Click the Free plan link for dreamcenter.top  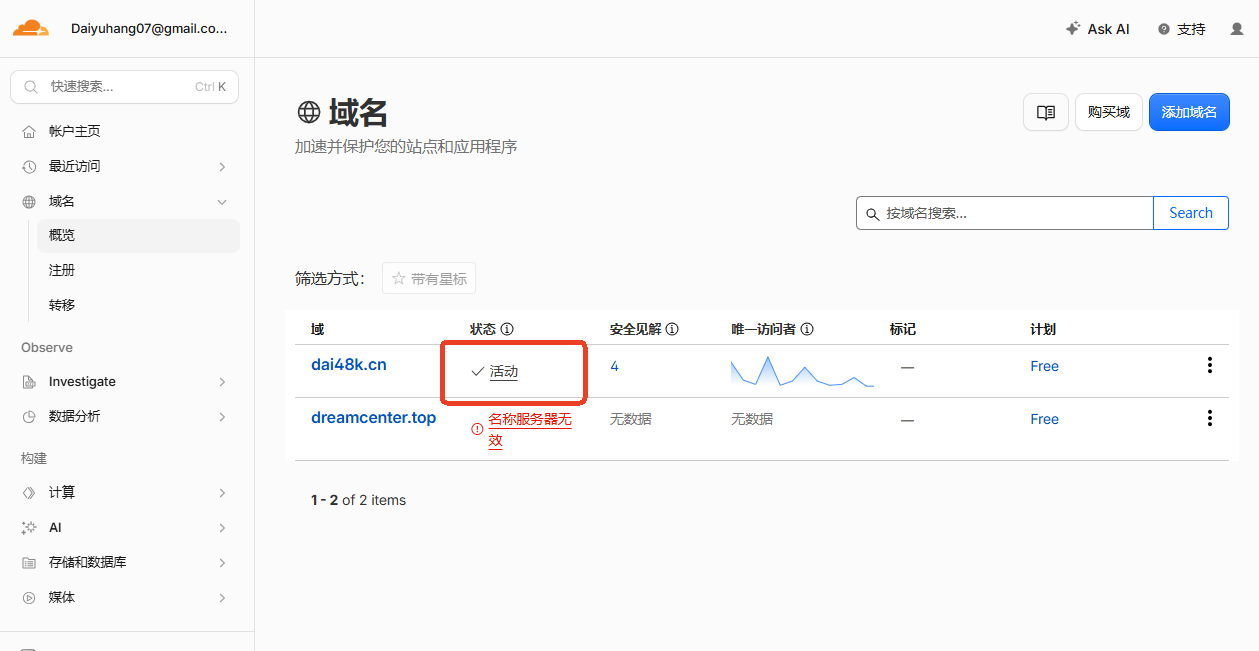pos(1044,419)
